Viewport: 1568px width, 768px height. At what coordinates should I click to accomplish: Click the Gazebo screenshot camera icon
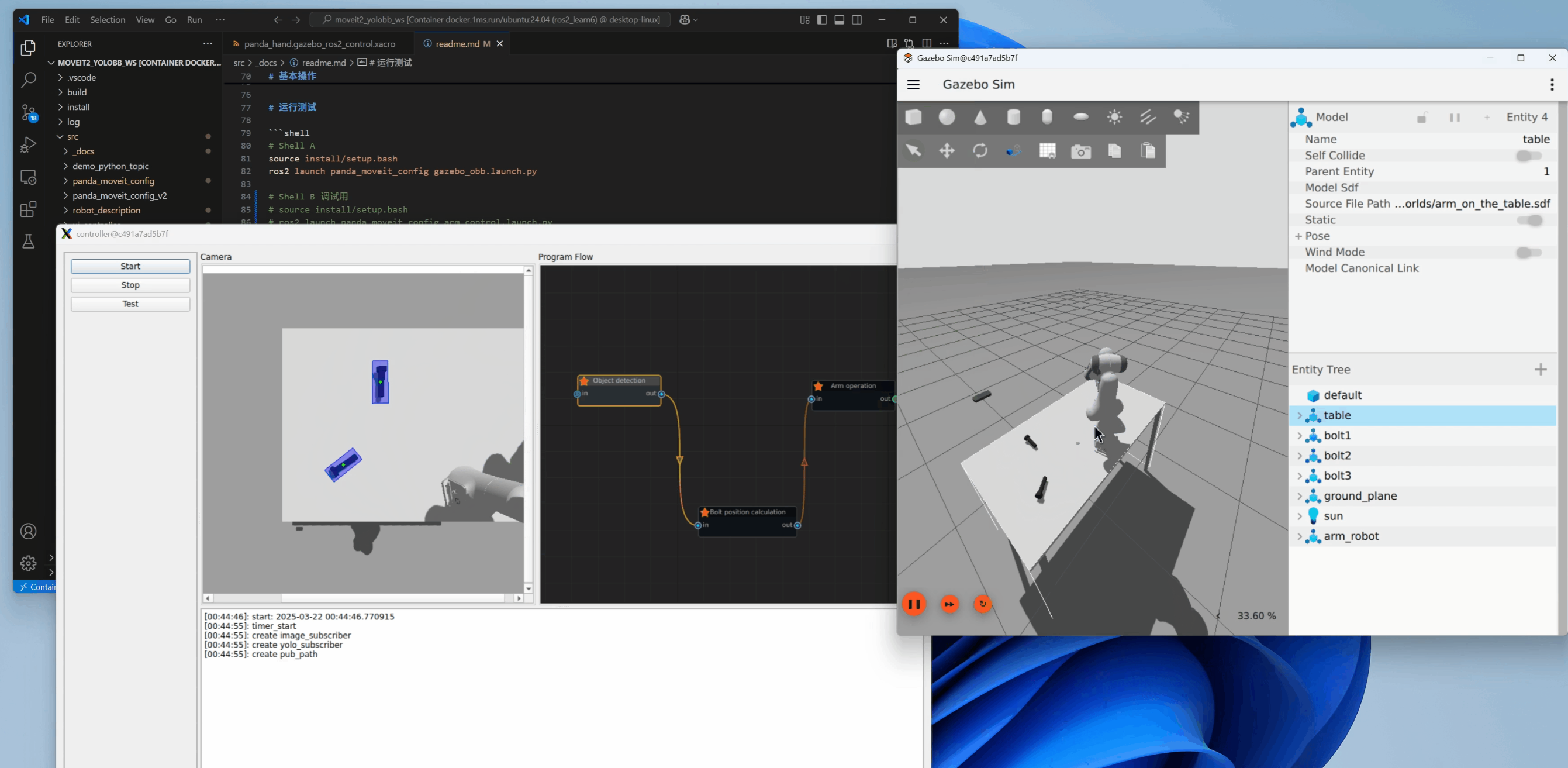(x=1080, y=151)
